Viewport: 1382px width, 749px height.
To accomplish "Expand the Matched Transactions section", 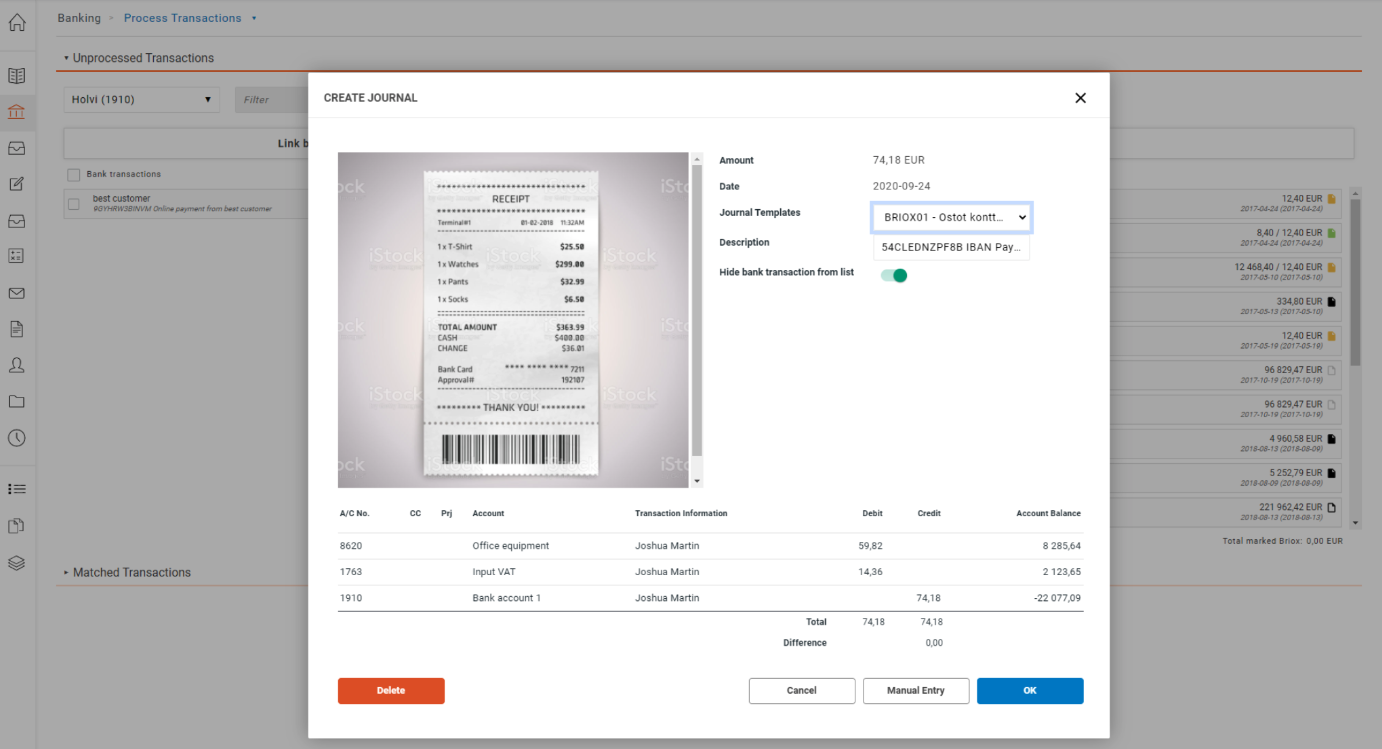I will [131, 572].
